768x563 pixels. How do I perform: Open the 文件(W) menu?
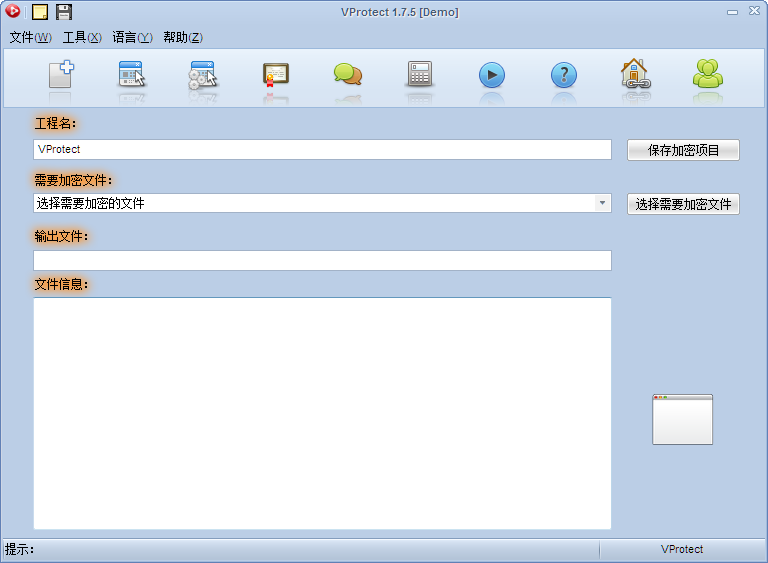(30, 37)
